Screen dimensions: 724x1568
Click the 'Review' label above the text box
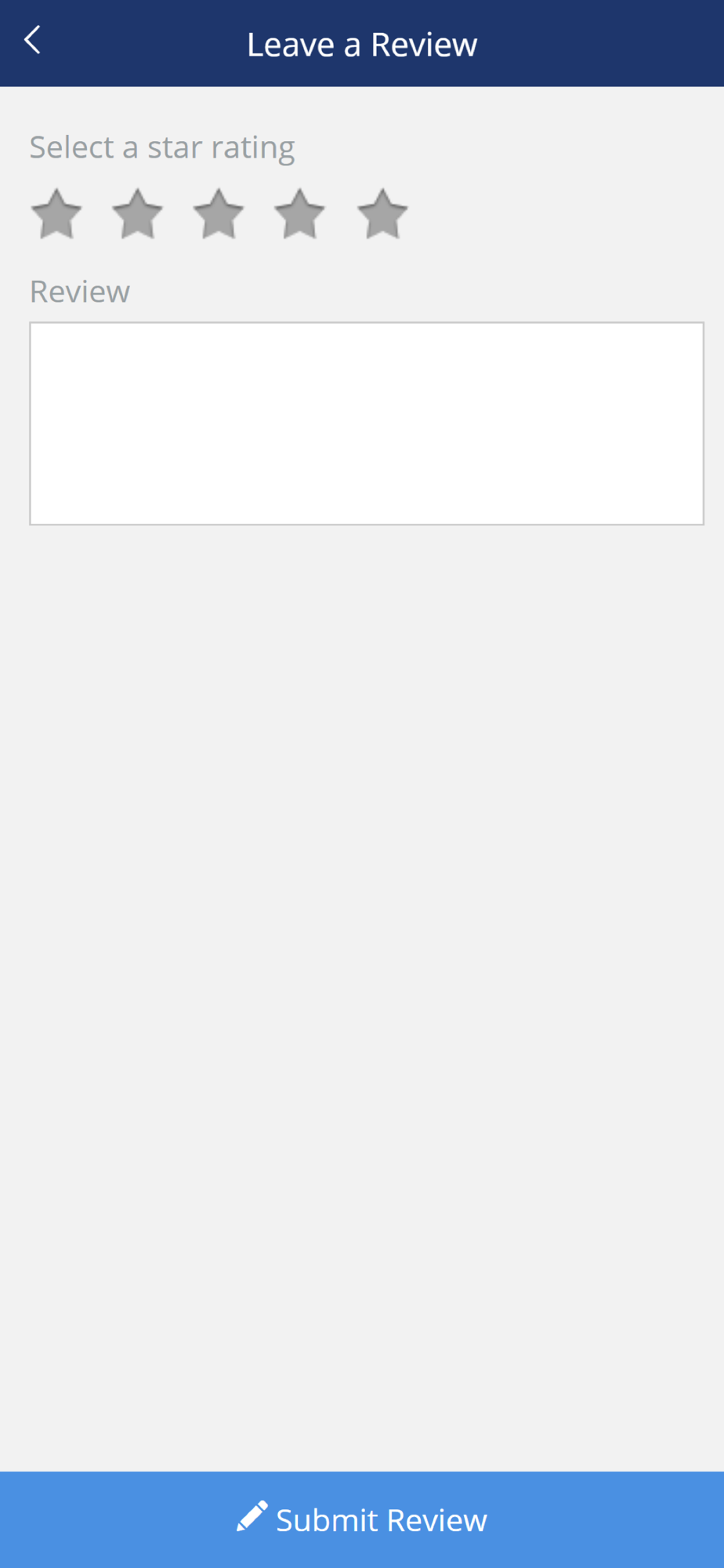tap(80, 292)
